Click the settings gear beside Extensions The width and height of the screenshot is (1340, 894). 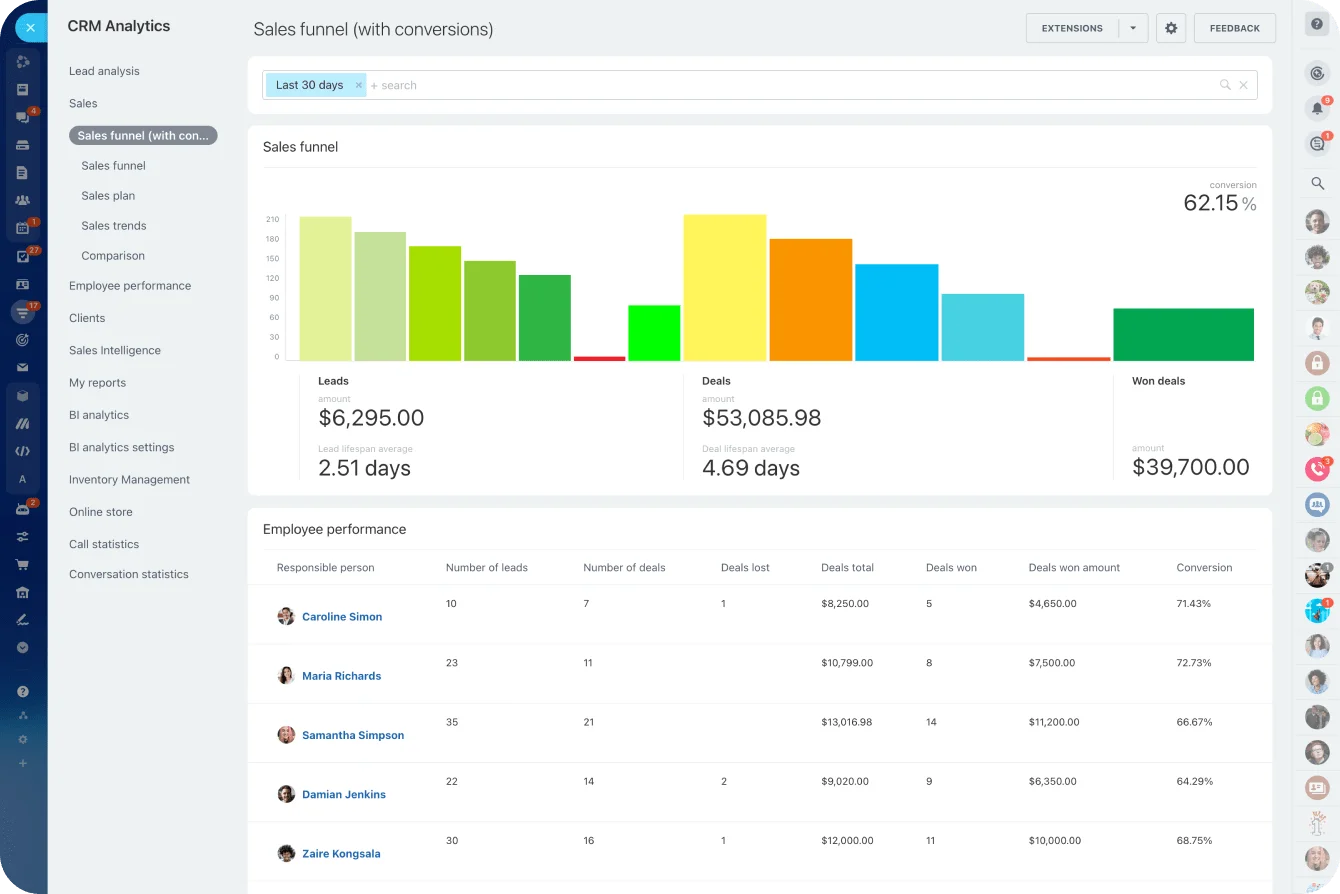1170,28
